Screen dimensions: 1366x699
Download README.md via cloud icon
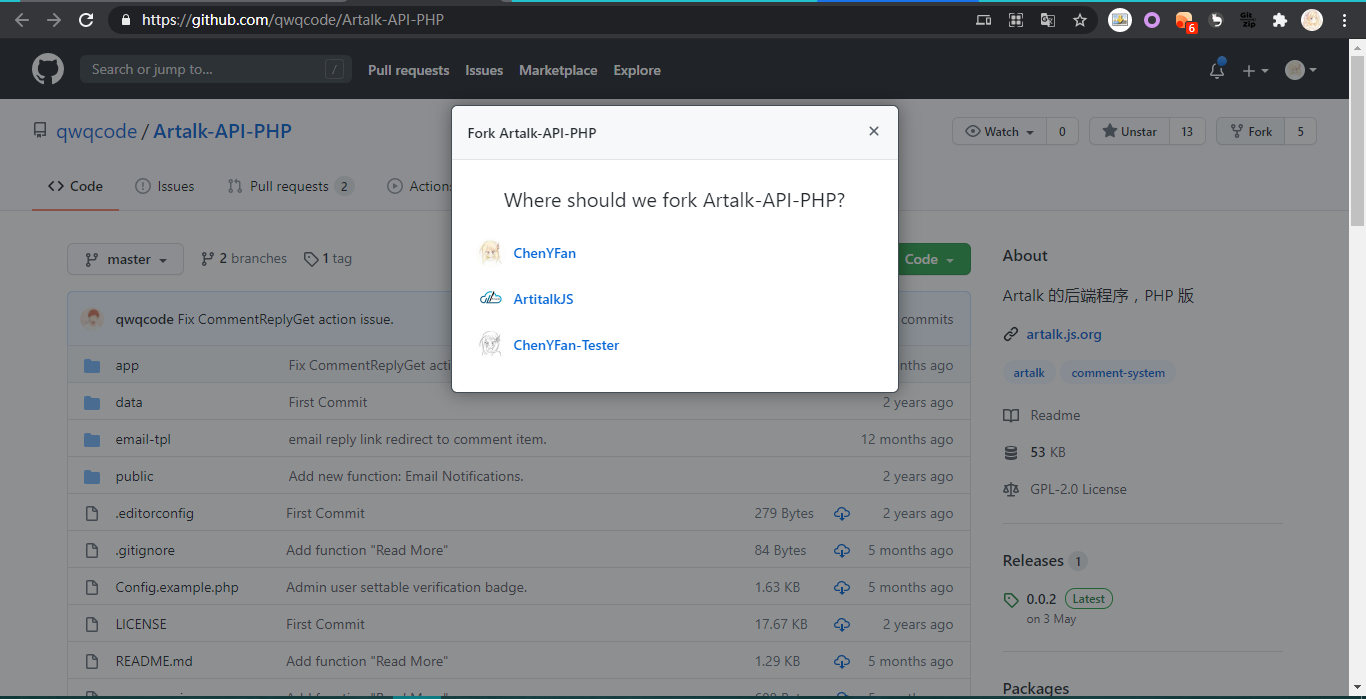click(842, 661)
